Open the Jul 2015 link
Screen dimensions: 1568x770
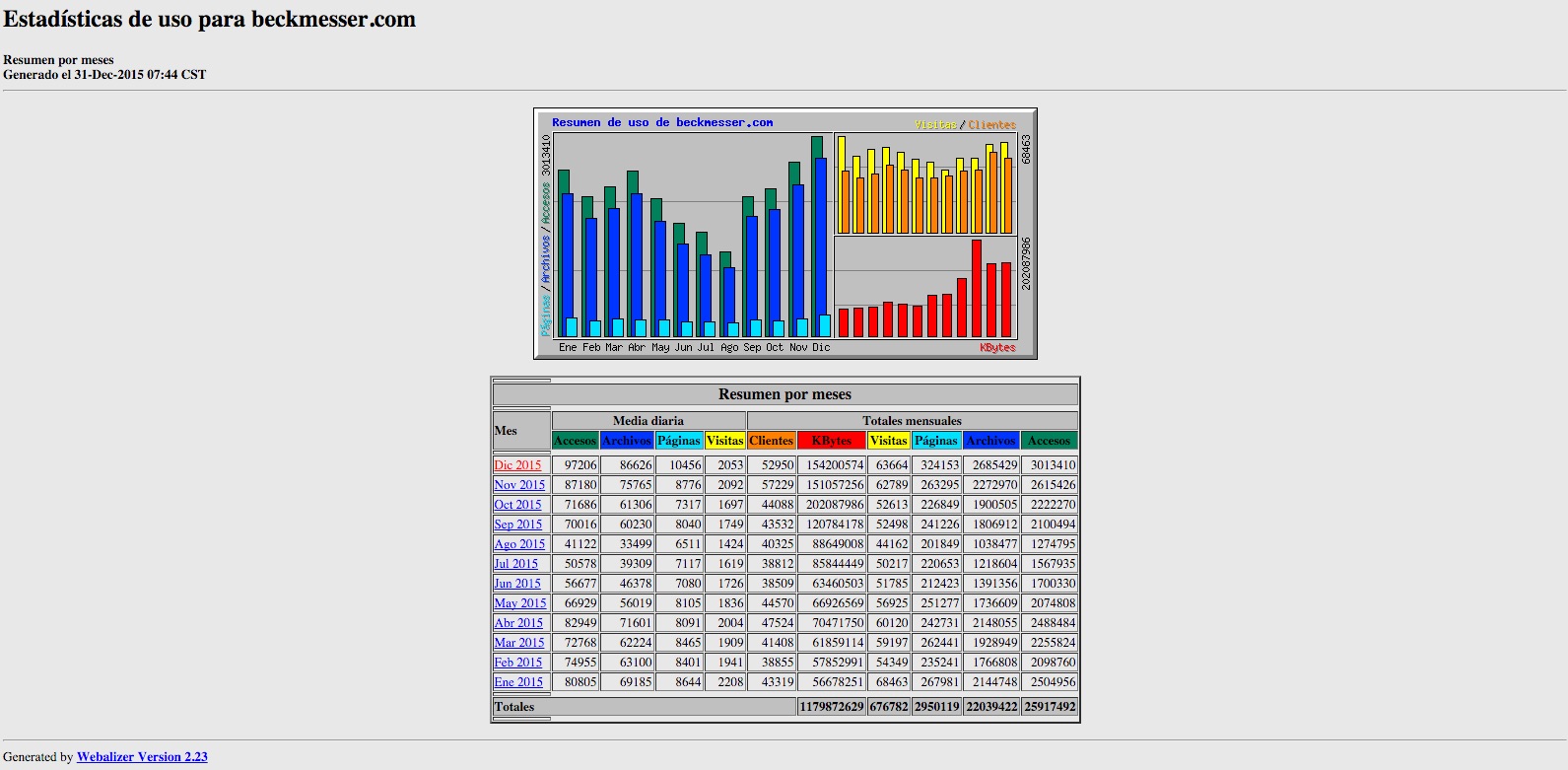515,564
